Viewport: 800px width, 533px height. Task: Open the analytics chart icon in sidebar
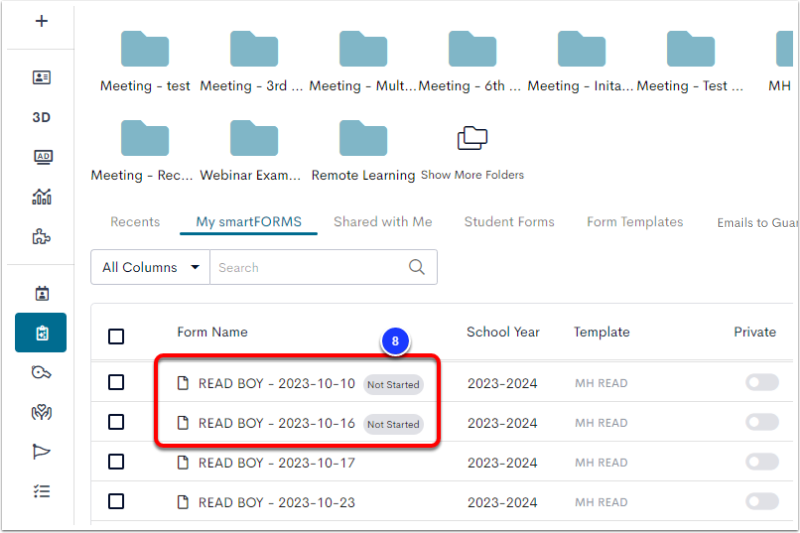tap(42, 196)
